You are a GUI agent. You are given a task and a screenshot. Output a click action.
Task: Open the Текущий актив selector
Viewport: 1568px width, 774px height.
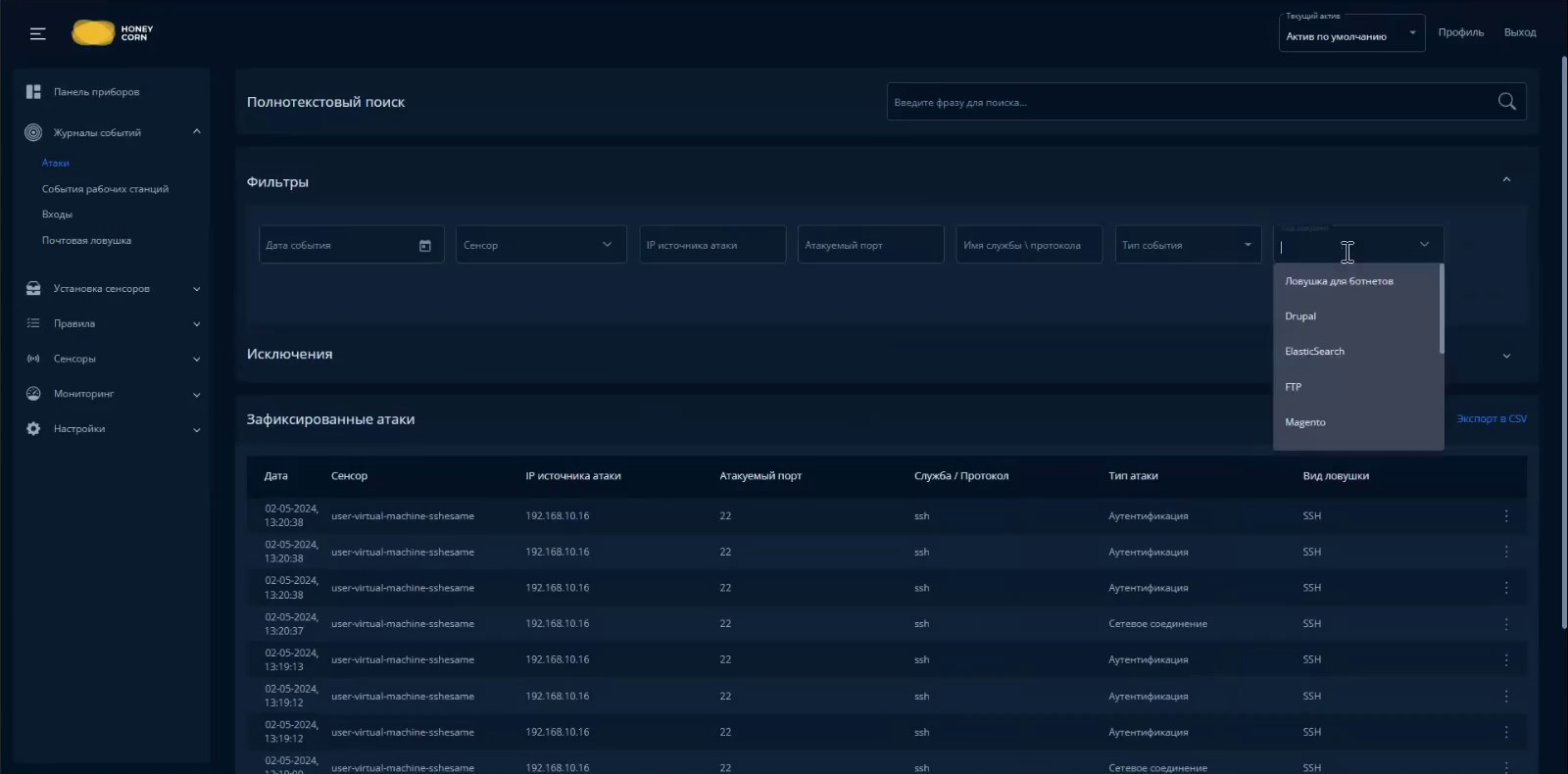coord(1351,33)
